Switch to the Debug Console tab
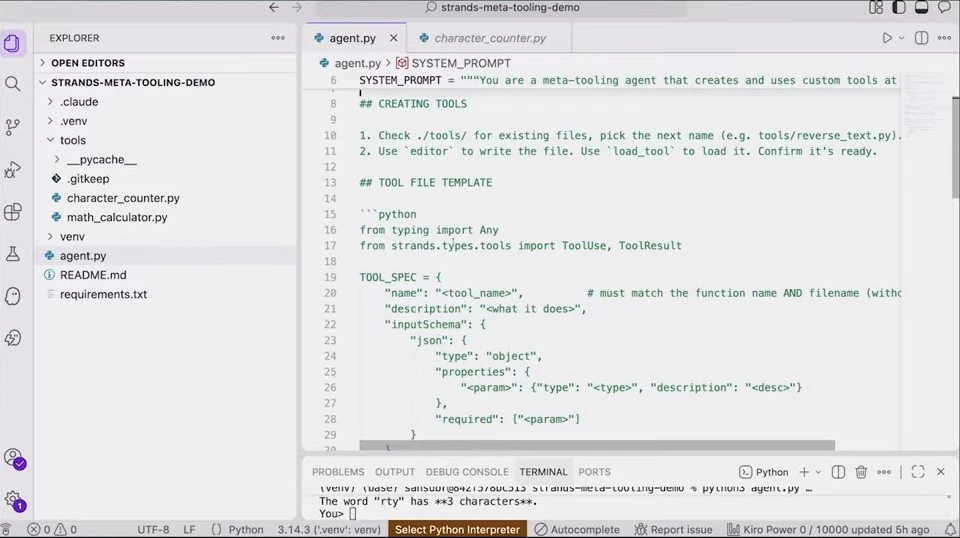 click(x=467, y=472)
